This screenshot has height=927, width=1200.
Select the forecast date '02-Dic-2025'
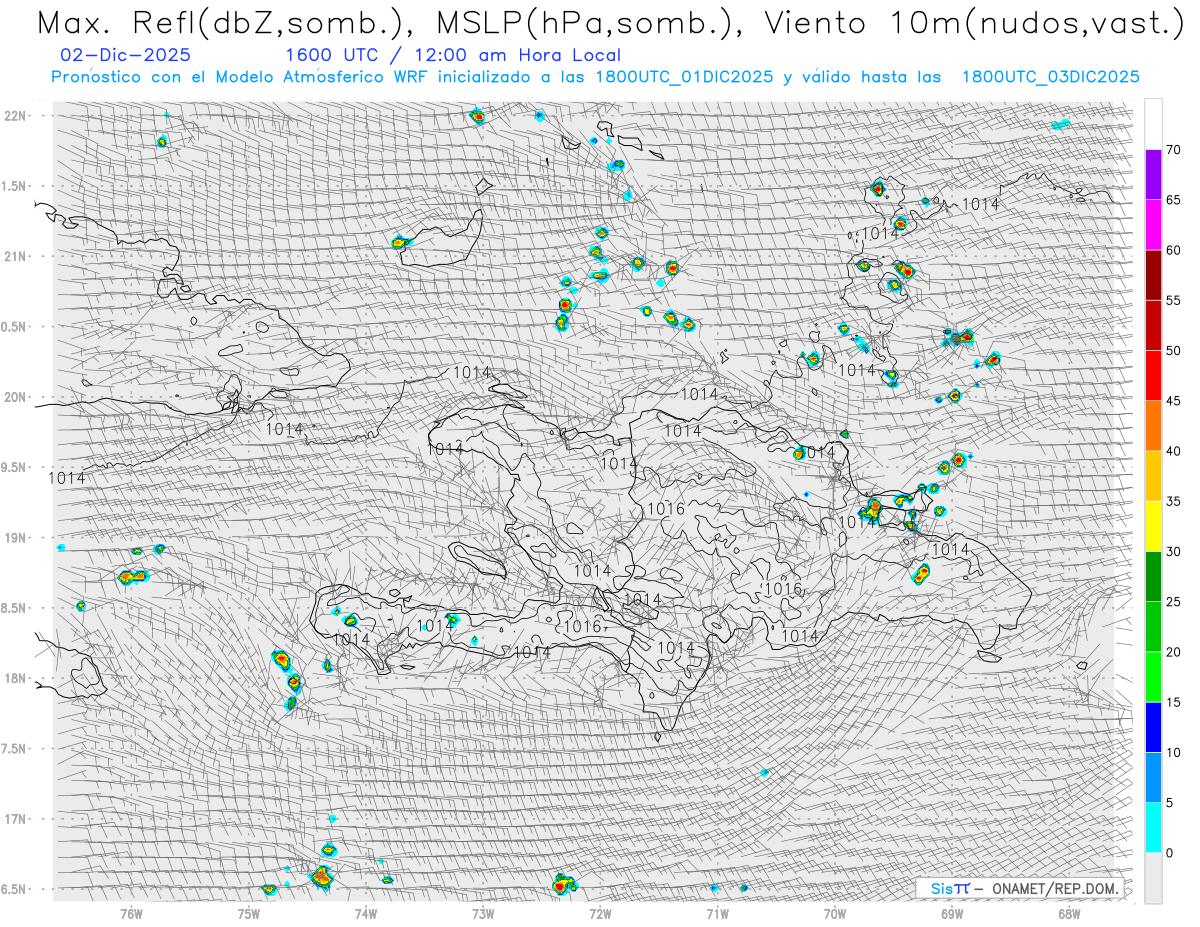(x=126, y=56)
